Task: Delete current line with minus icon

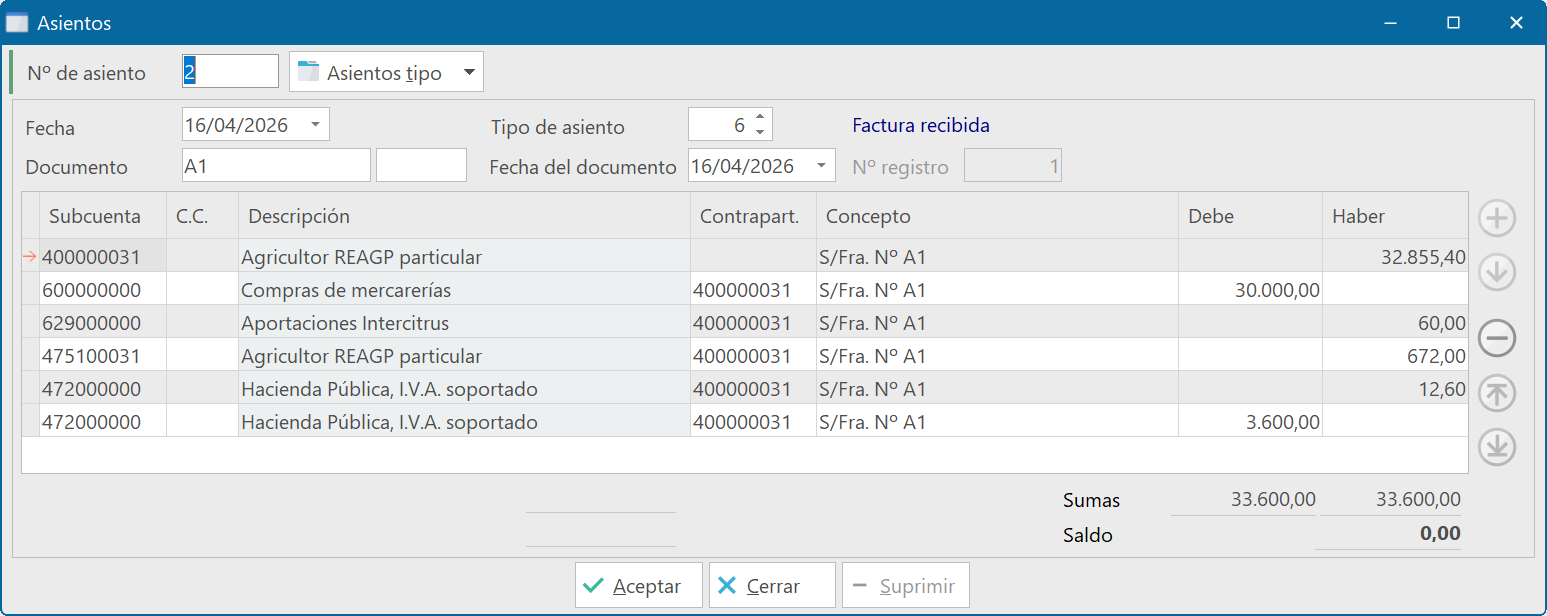Action: [x=1496, y=338]
